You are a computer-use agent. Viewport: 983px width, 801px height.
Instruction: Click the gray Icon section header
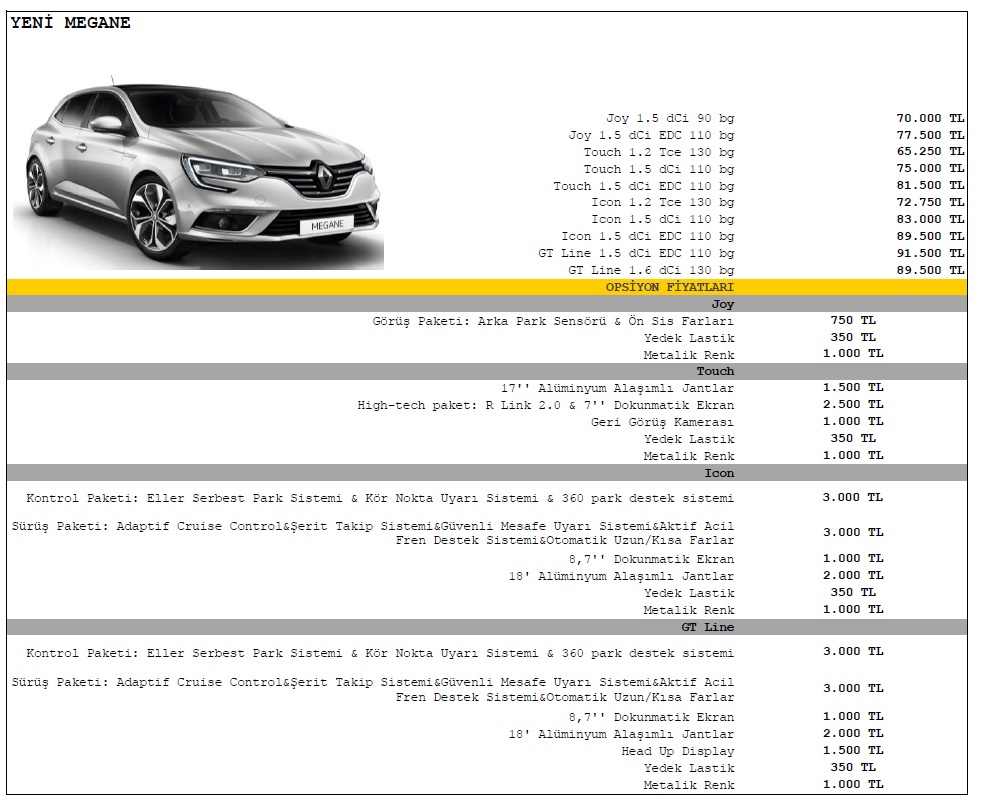pos(487,473)
